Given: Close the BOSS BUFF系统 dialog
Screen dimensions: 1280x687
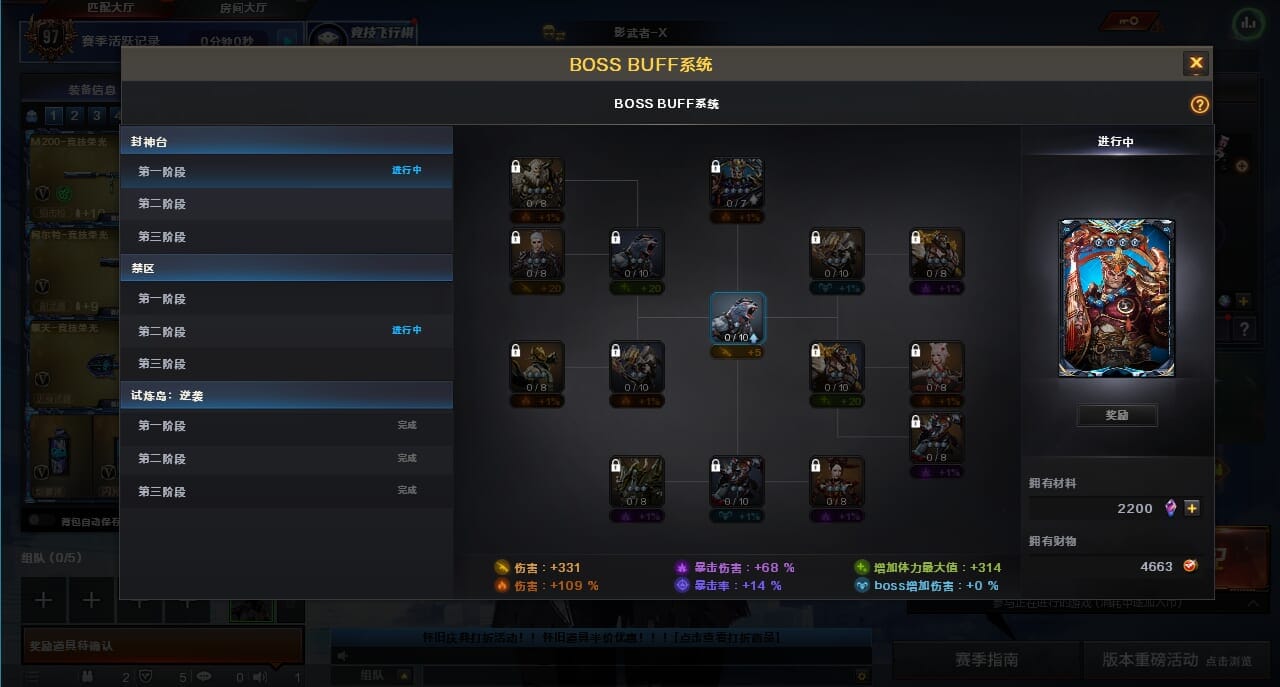Looking at the screenshot, I should pyautogui.click(x=1196, y=63).
